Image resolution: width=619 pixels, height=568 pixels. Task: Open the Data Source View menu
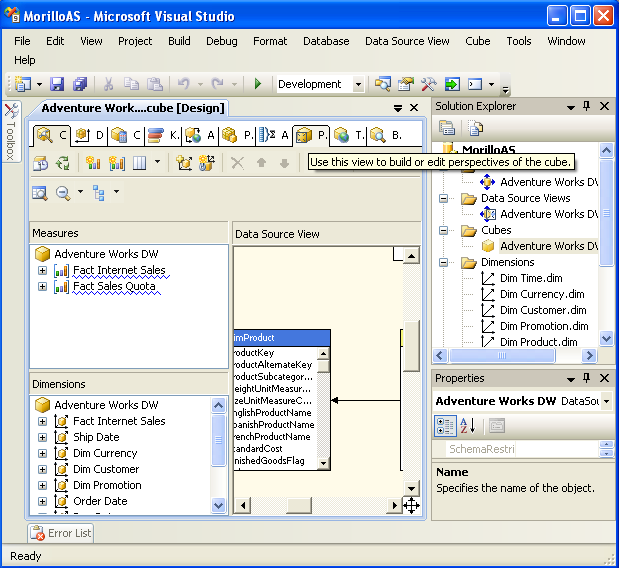pyautogui.click(x=407, y=41)
